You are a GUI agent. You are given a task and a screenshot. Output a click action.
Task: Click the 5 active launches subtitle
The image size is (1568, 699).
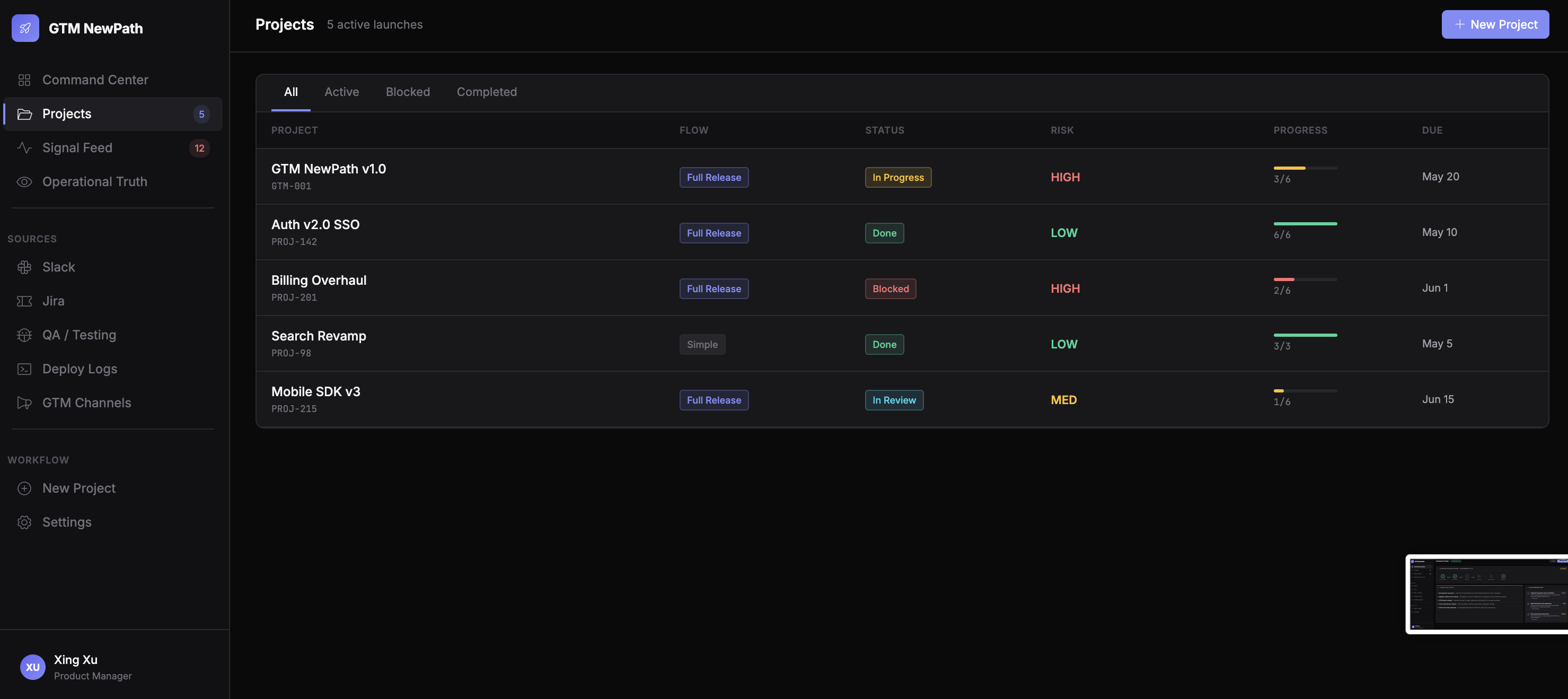click(374, 25)
